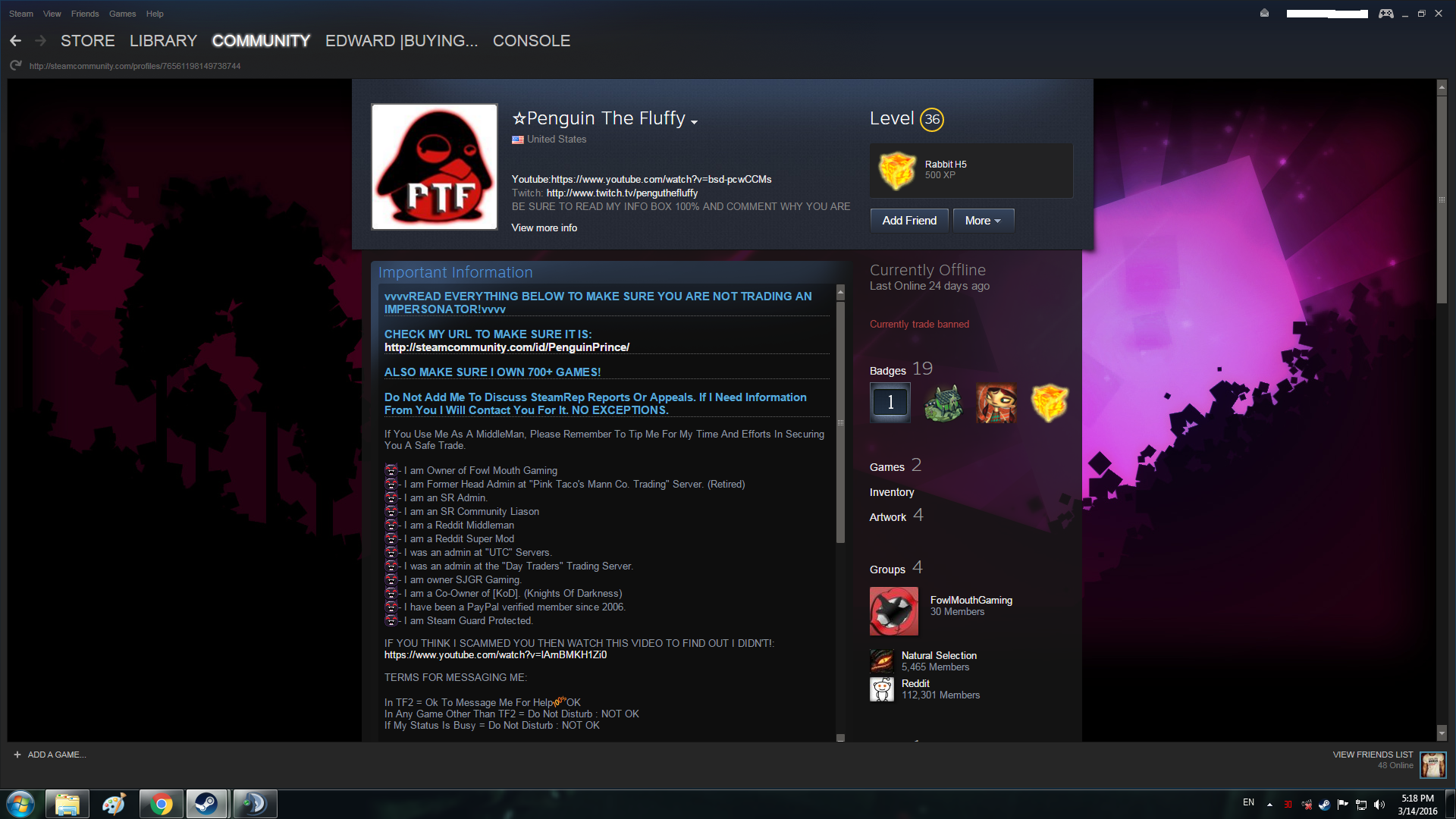Launch Chrome from the taskbar
This screenshot has width=1456, height=819.
(161, 804)
